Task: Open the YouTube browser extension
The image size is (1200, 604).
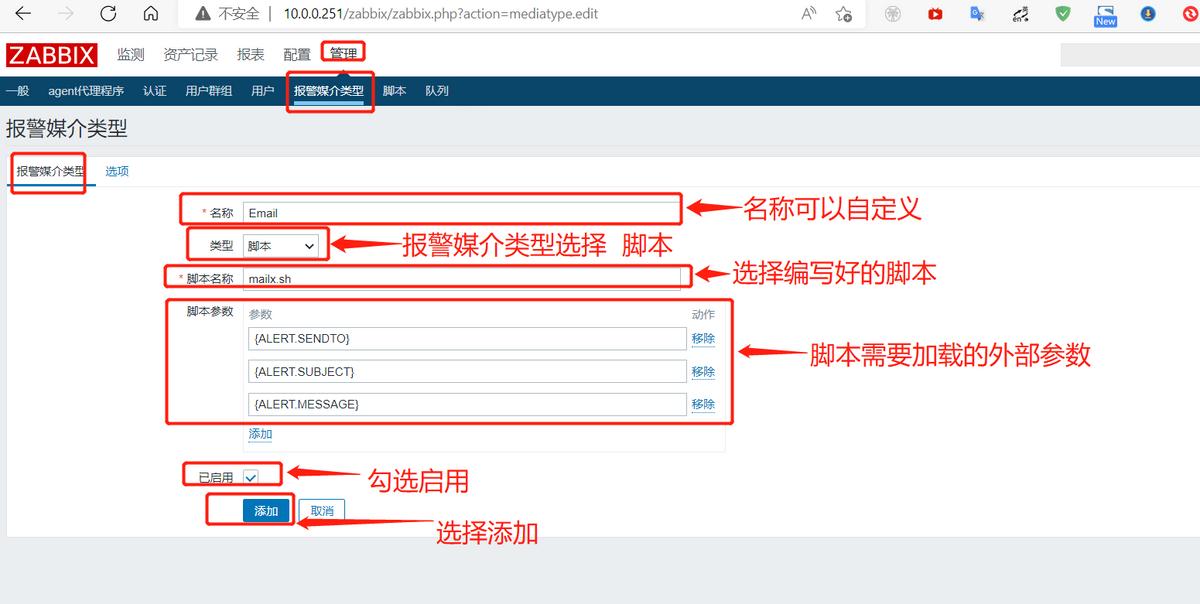Action: [935, 15]
